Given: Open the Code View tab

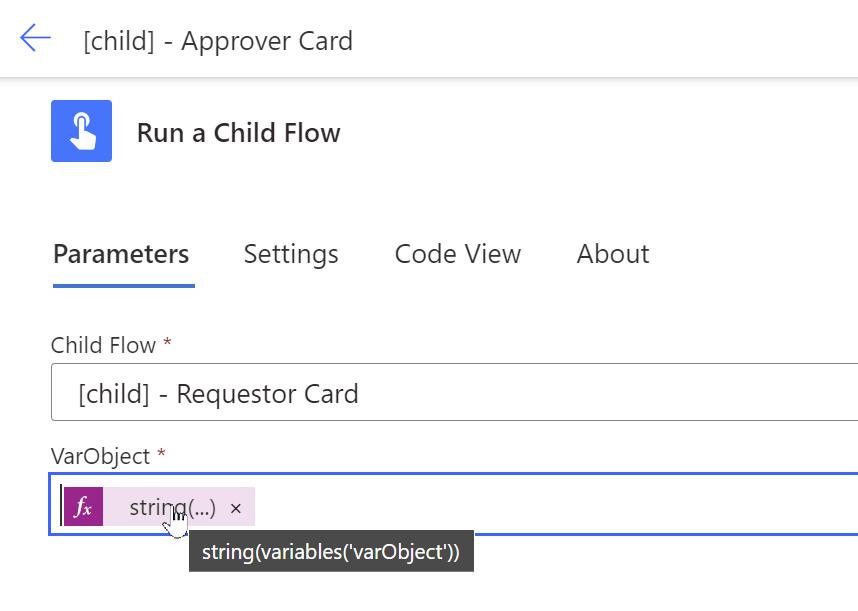Looking at the screenshot, I should 457,254.
